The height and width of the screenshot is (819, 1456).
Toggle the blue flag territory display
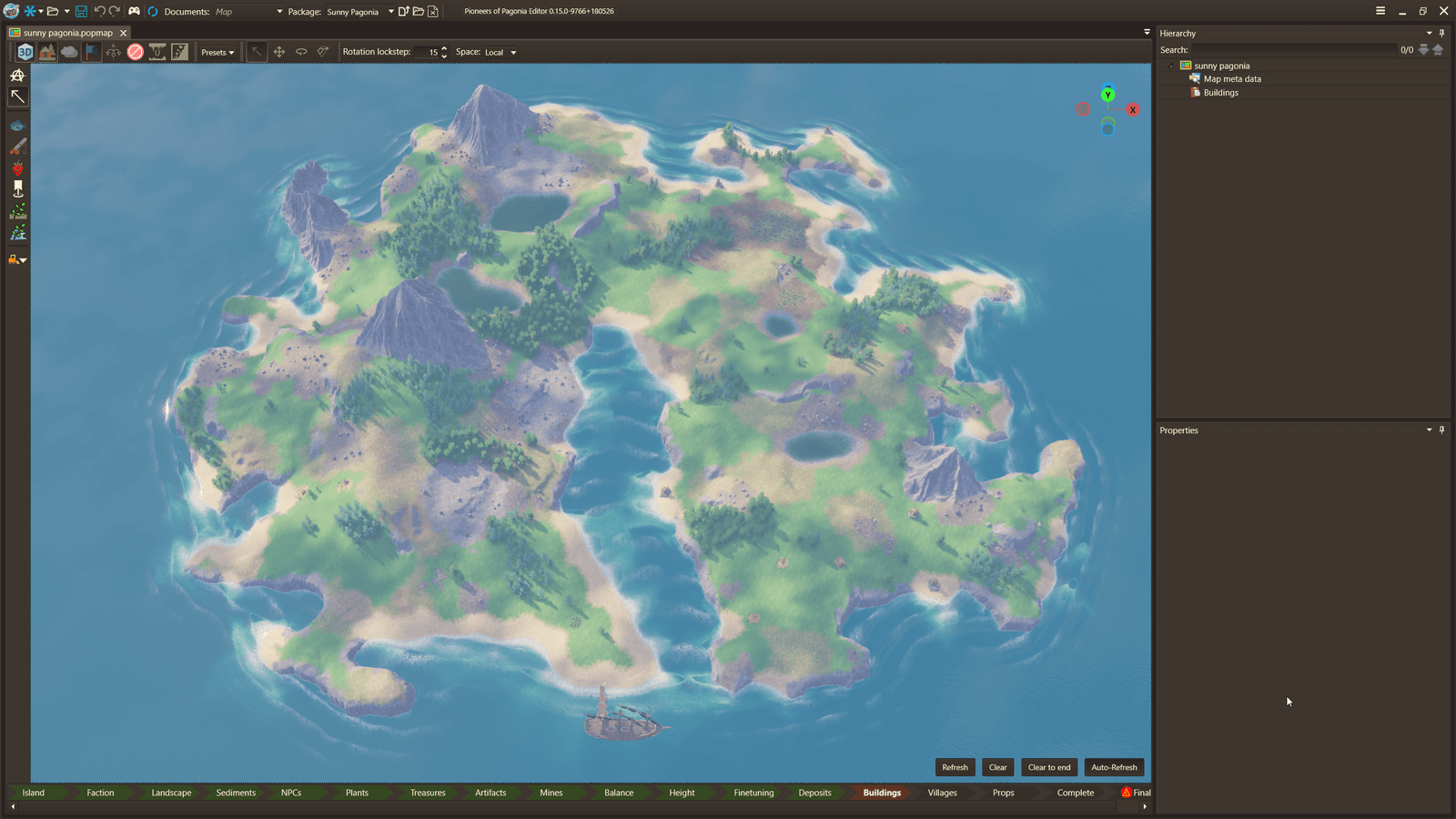[91, 52]
